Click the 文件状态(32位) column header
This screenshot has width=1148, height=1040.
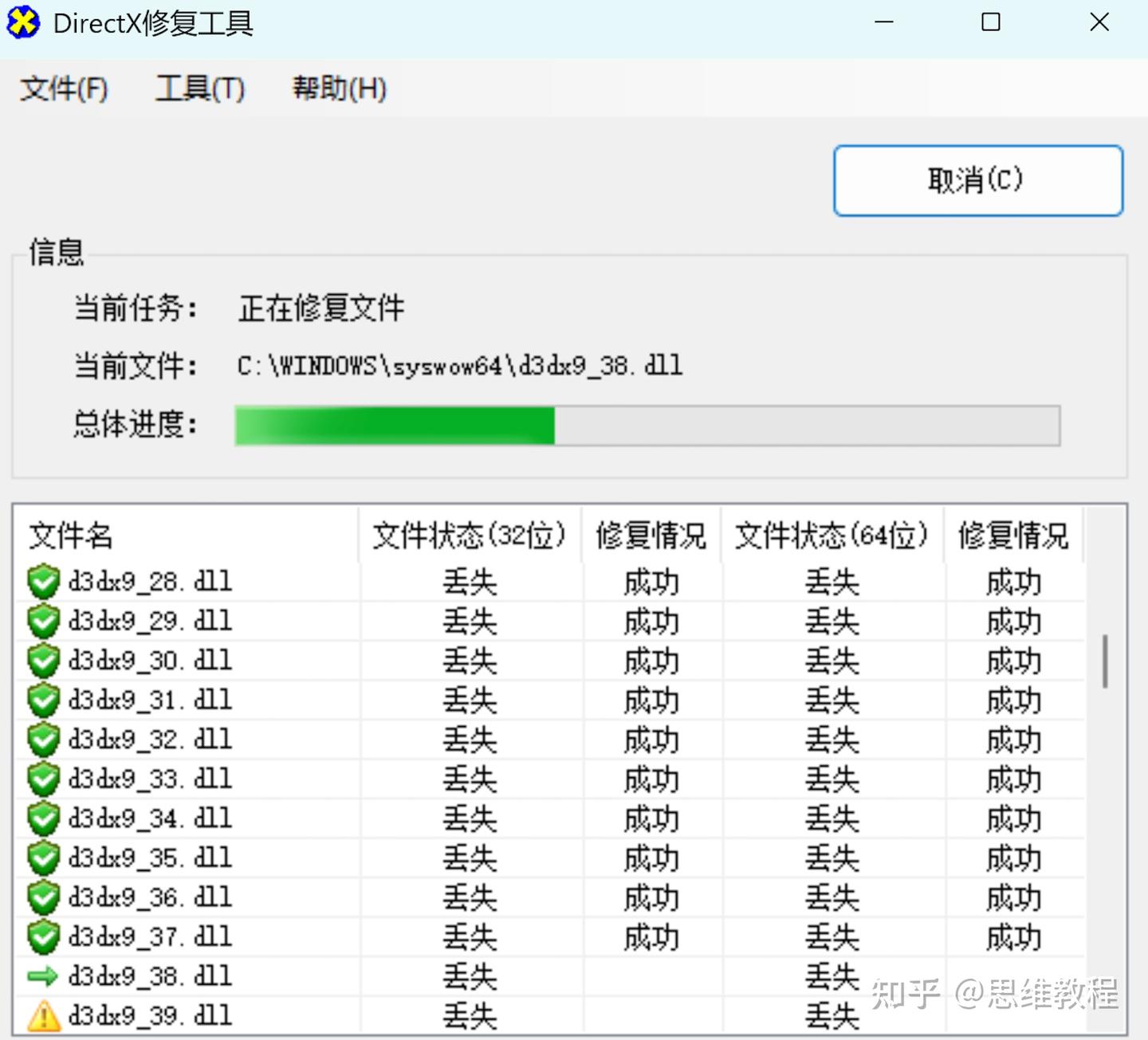point(470,535)
